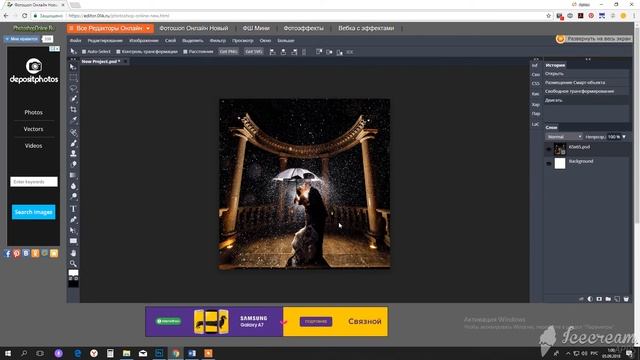This screenshot has height=360, width=640.
Task: Select the Eraser tool
Action: coord(73,164)
